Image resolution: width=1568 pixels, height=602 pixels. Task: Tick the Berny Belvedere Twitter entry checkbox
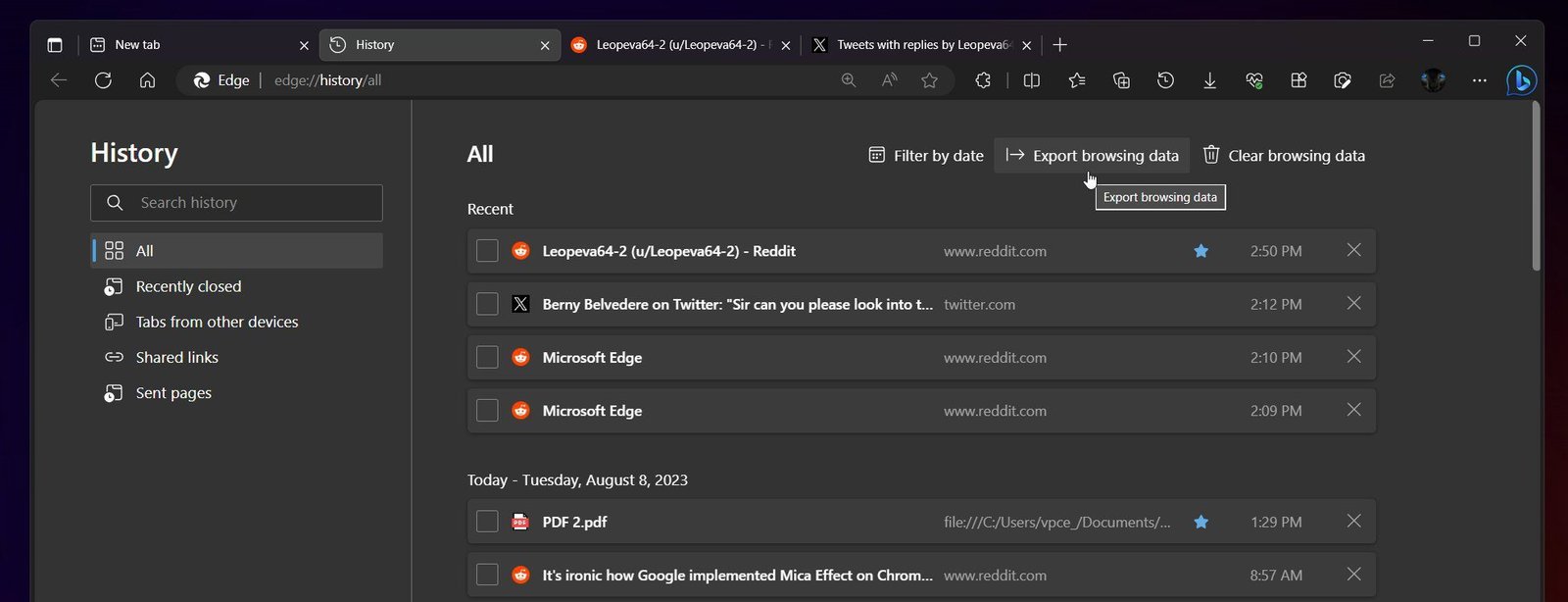point(487,304)
